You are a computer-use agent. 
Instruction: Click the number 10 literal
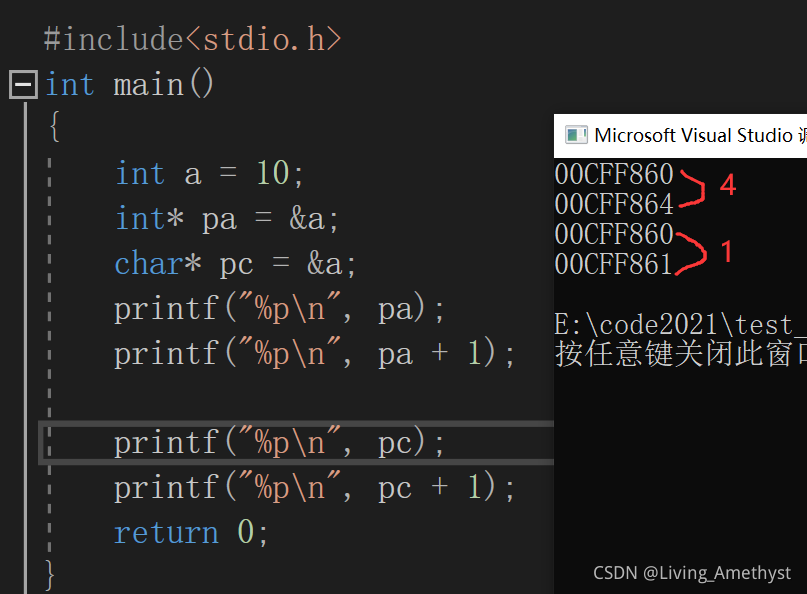click(273, 173)
